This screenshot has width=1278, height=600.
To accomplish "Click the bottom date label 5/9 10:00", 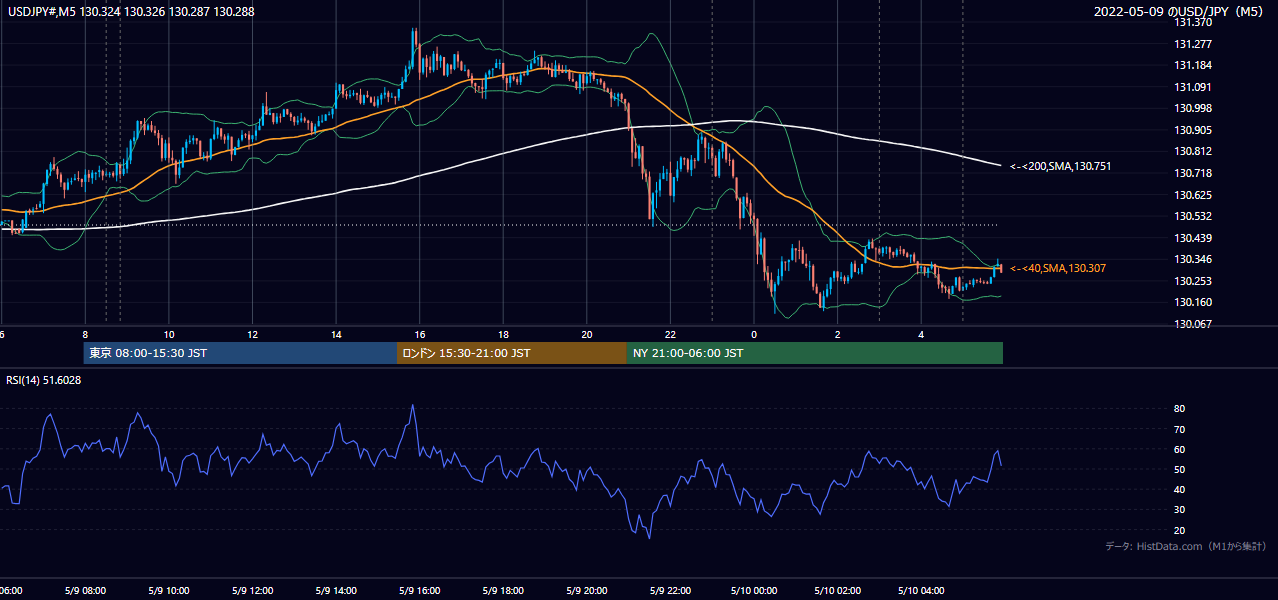I will (169, 590).
